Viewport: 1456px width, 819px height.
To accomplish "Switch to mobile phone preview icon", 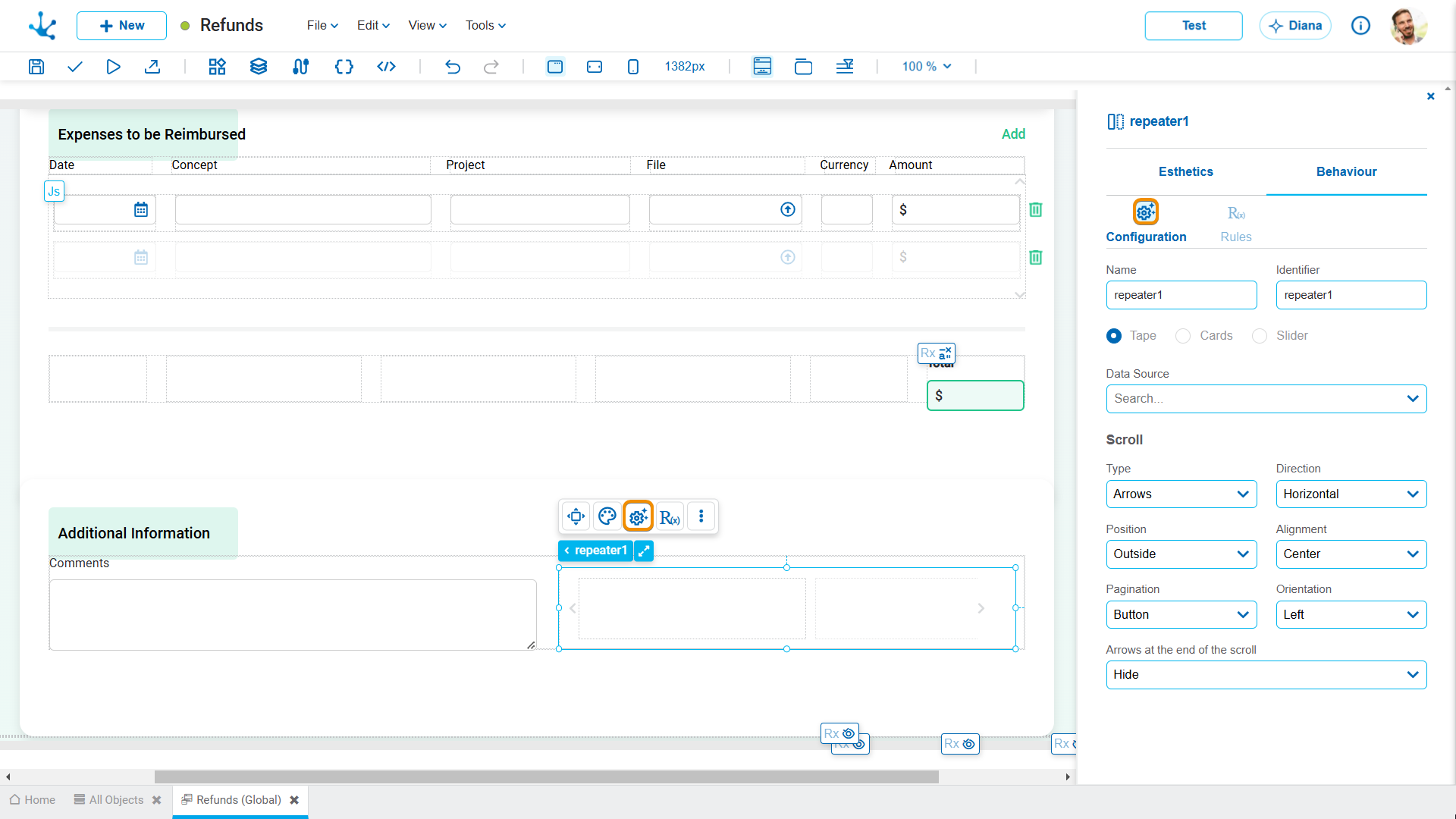I will [x=633, y=67].
